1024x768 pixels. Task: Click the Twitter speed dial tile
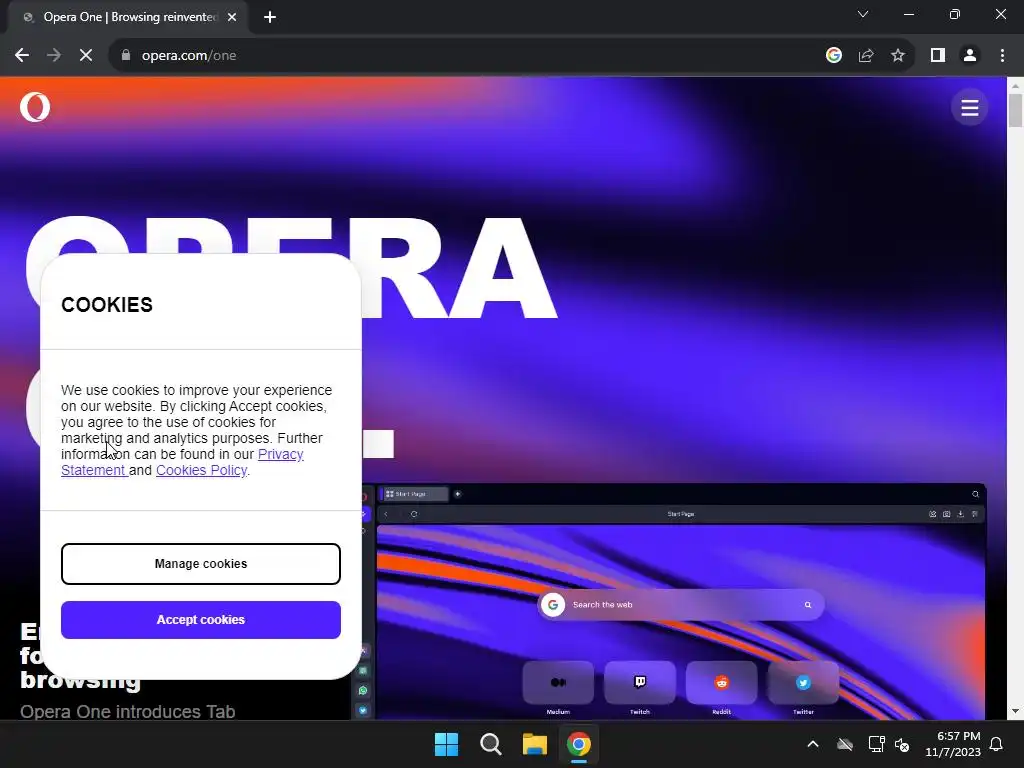pyautogui.click(x=803, y=683)
